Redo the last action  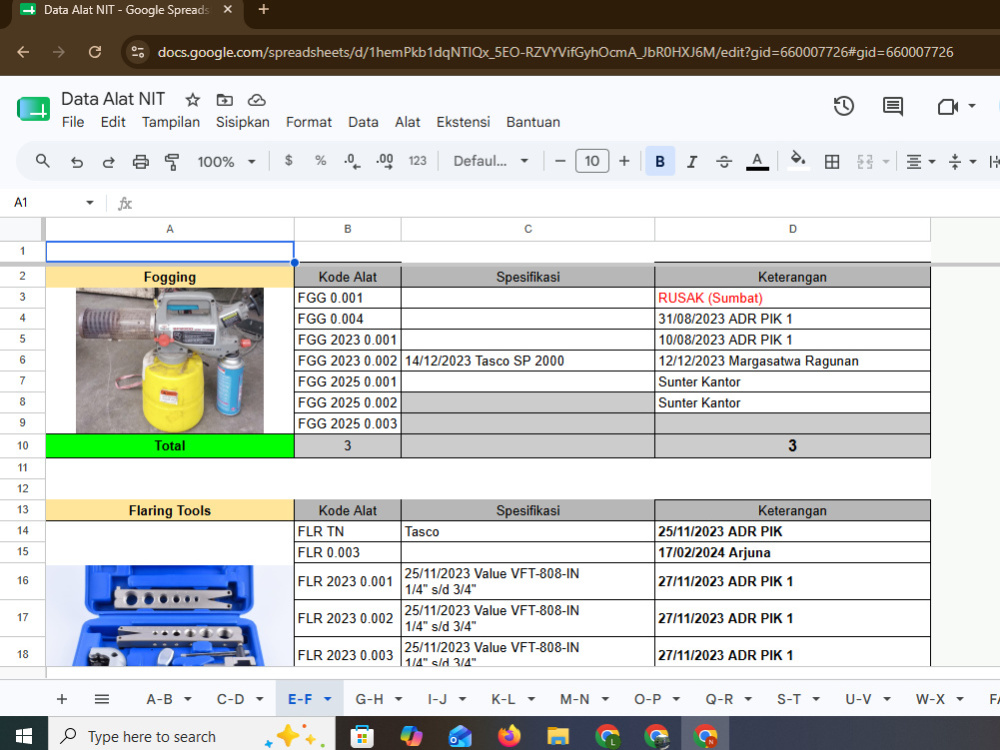(x=108, y=162)
